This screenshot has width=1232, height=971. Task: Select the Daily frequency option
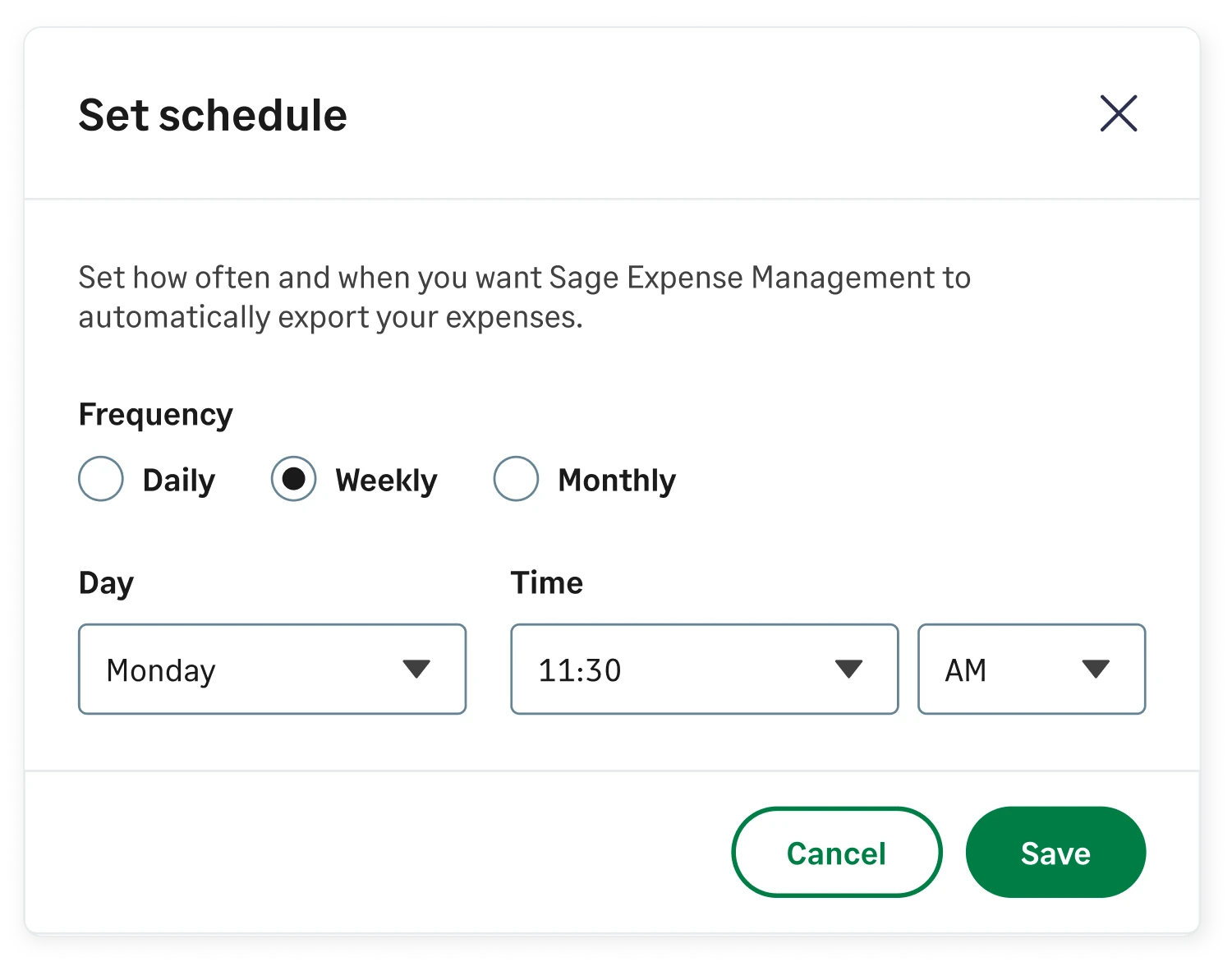coord(100,479)
